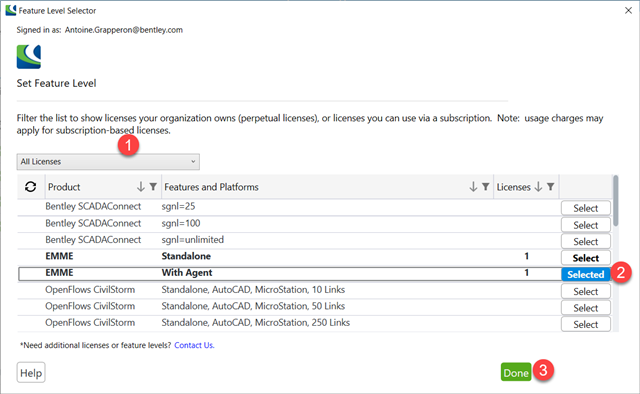Select OpenFlows CivilStorm 250 Links license
The height and width of the screenshot is (394, 640).
tap(586, 324)
